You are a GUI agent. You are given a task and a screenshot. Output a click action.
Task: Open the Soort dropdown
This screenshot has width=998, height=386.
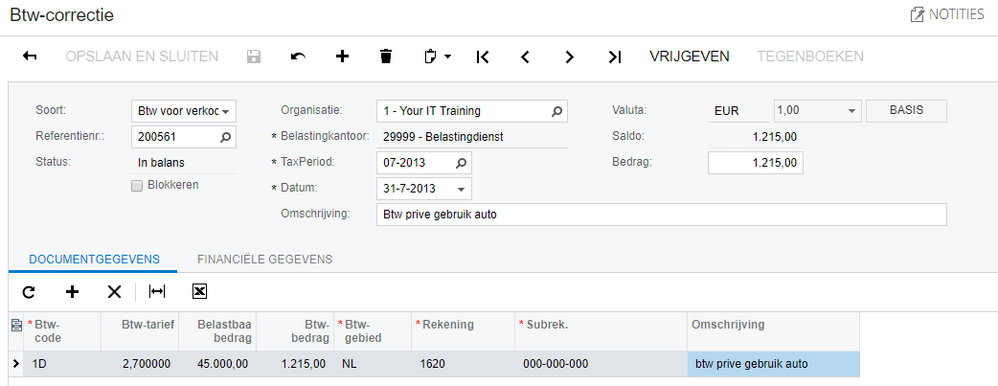tap(183, 111)
